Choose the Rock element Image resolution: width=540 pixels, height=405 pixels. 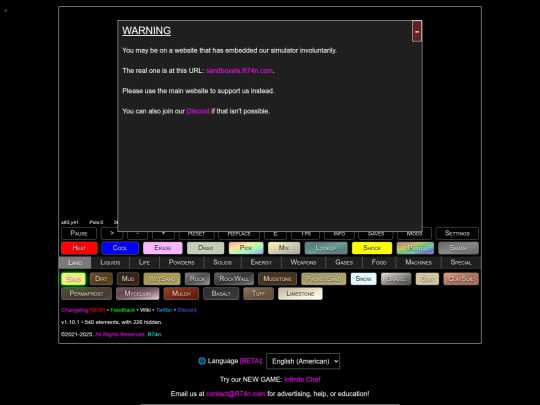click(197, 279)
